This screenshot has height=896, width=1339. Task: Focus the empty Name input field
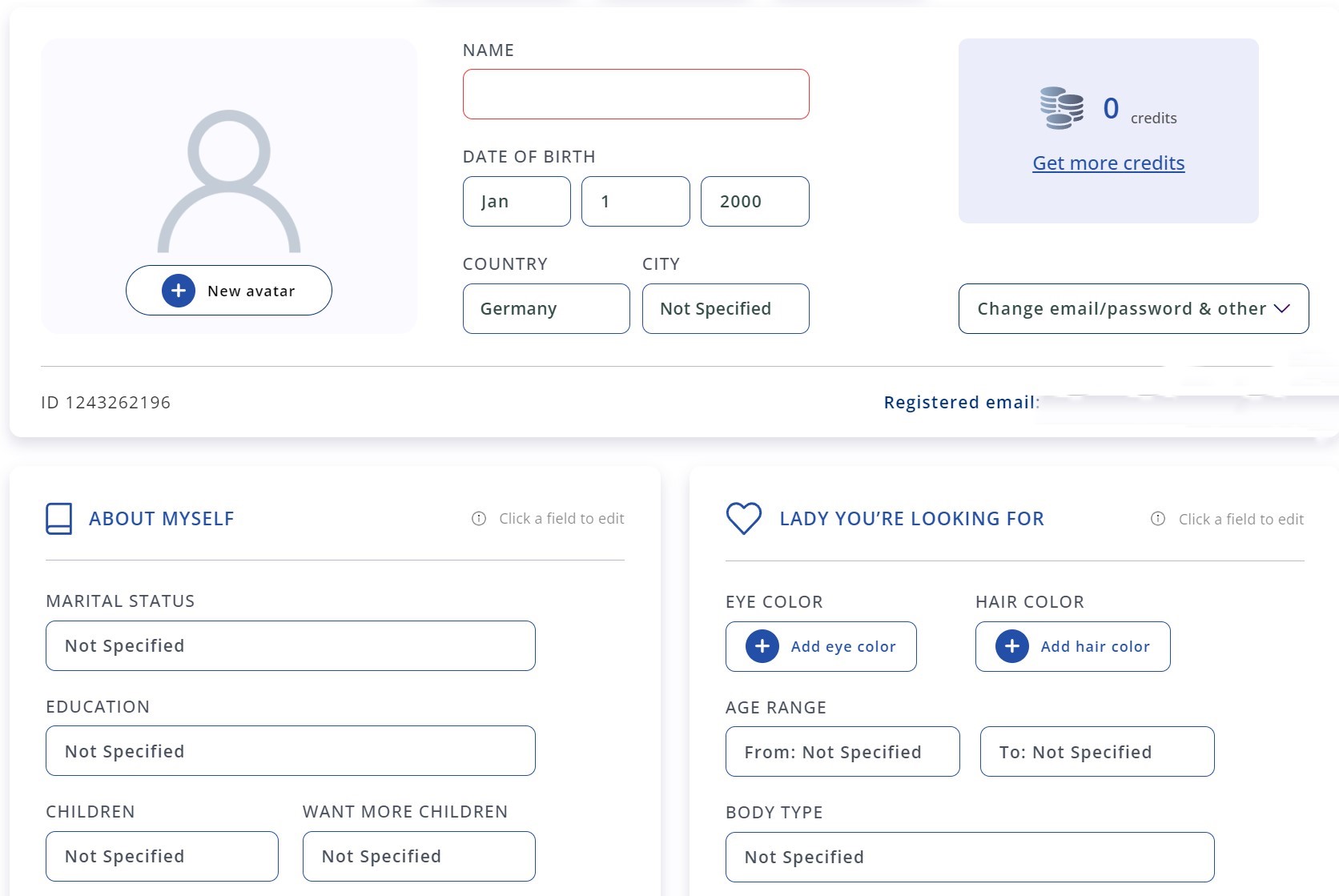[636, 94]
